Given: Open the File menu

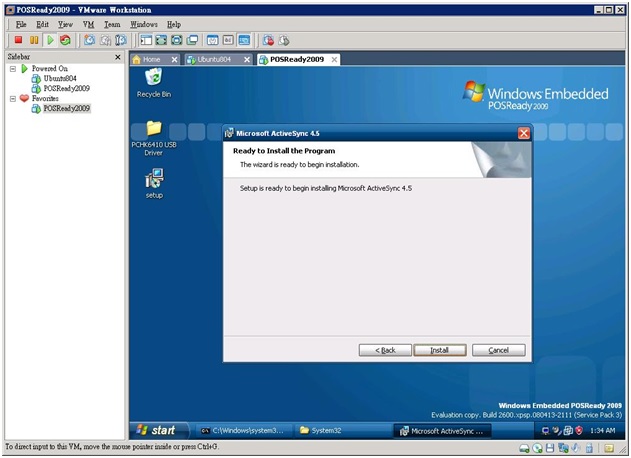Looking at the screenshot, I should (21, 25).
